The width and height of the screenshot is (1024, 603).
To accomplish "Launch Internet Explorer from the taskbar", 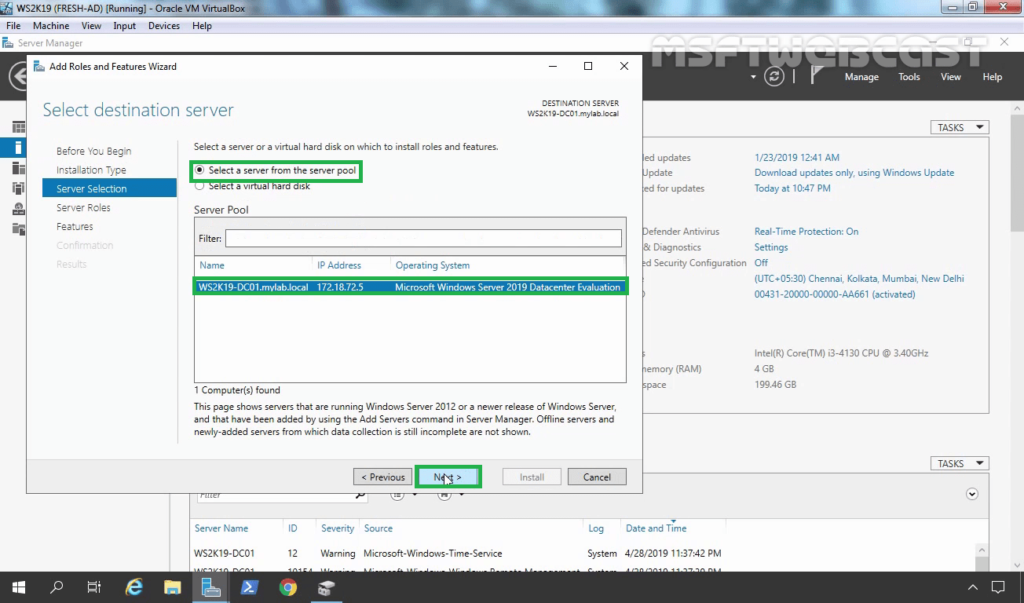I will (134, 587).
